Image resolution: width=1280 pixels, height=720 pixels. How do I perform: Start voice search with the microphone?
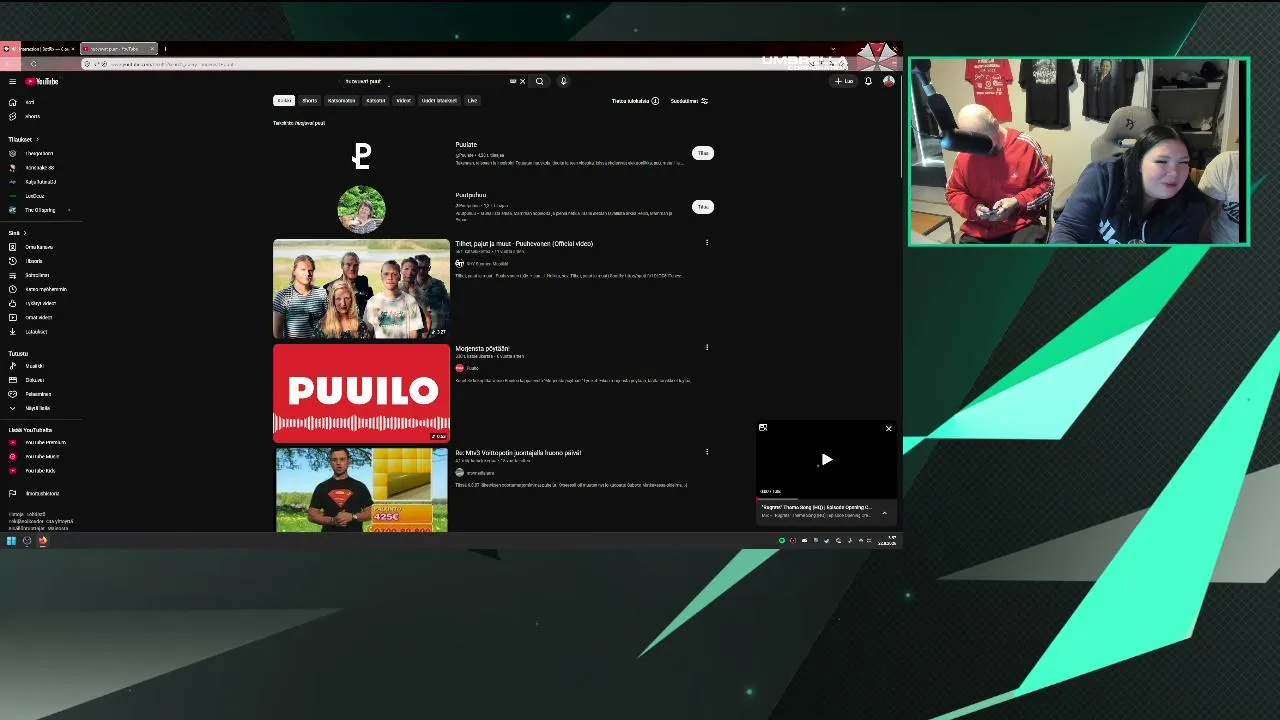point(563,81)
